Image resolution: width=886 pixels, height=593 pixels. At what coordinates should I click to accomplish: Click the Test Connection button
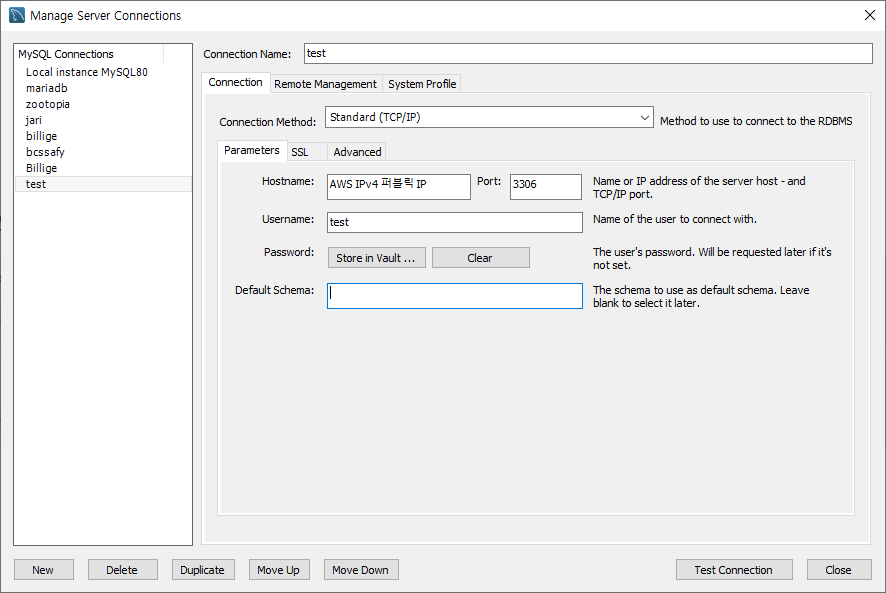pos(733,570)
